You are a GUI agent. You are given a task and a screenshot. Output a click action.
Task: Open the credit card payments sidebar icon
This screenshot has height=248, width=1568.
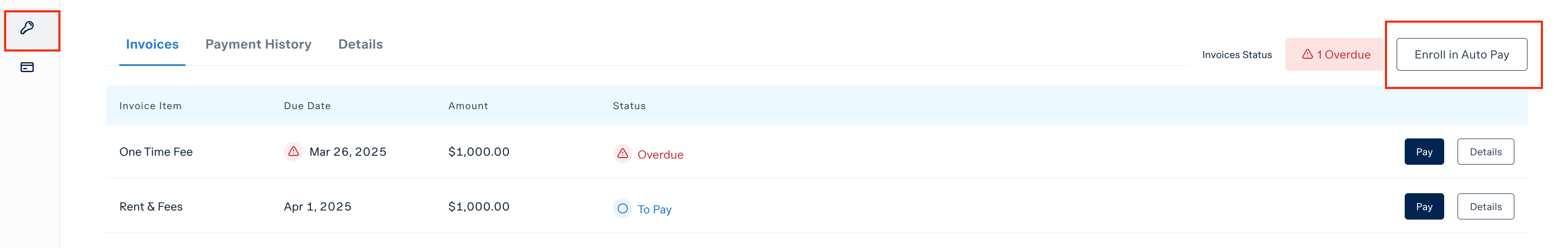pos(28,67)
